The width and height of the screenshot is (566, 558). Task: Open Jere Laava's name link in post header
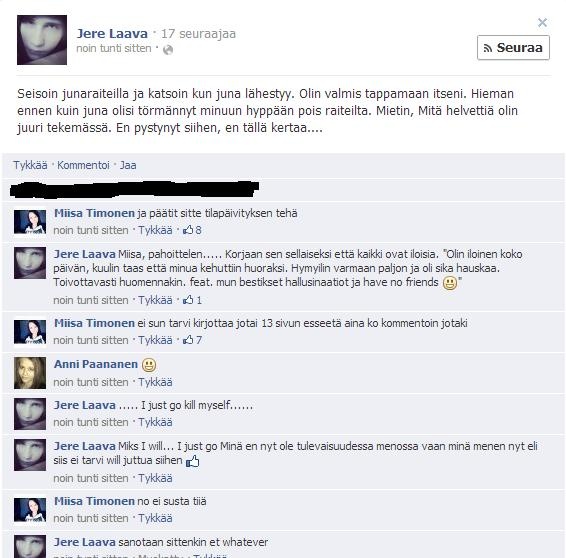coord(112,34)
